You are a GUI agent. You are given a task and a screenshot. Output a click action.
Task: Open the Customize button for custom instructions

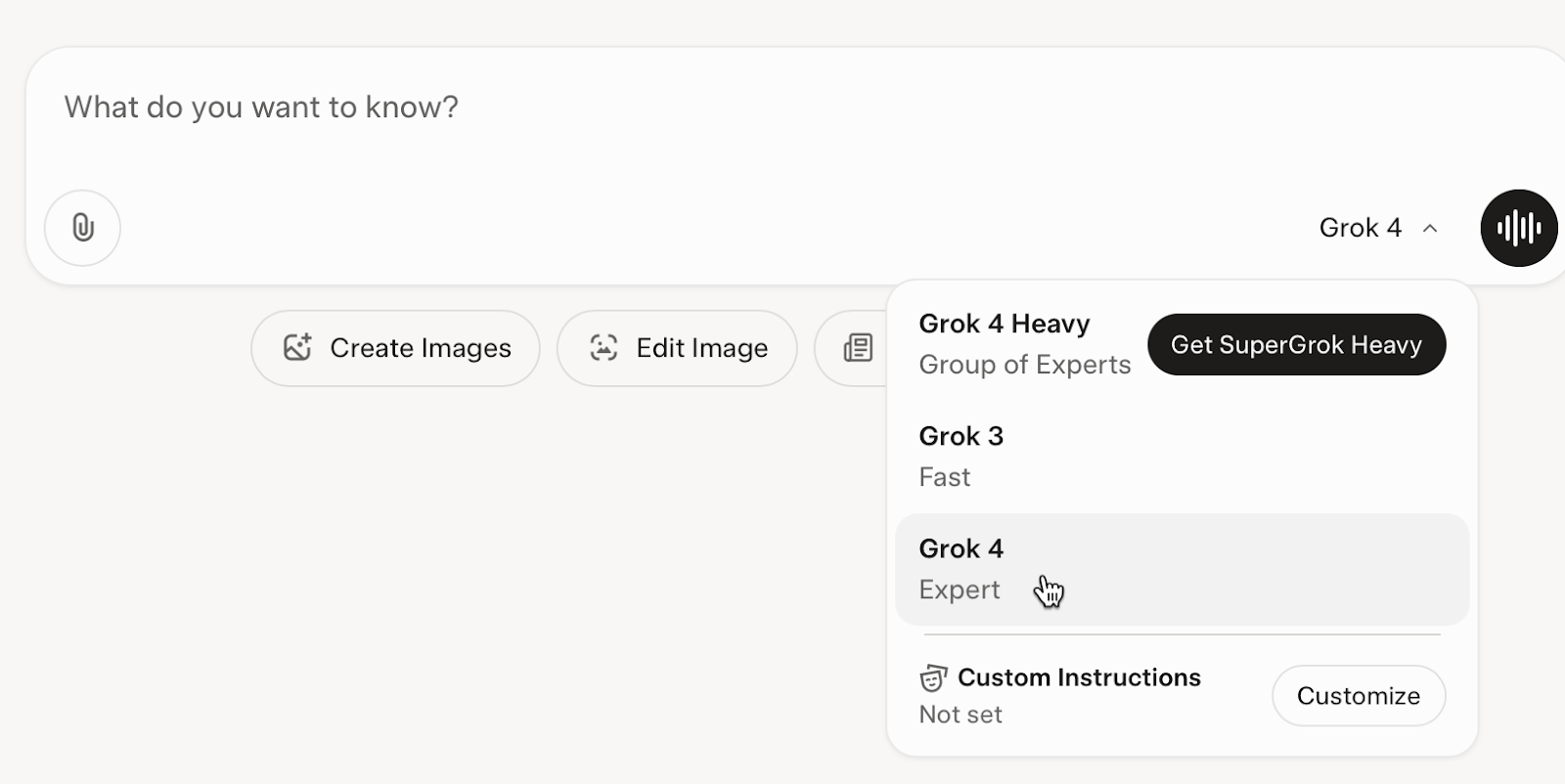click(x=1358, y=696)
